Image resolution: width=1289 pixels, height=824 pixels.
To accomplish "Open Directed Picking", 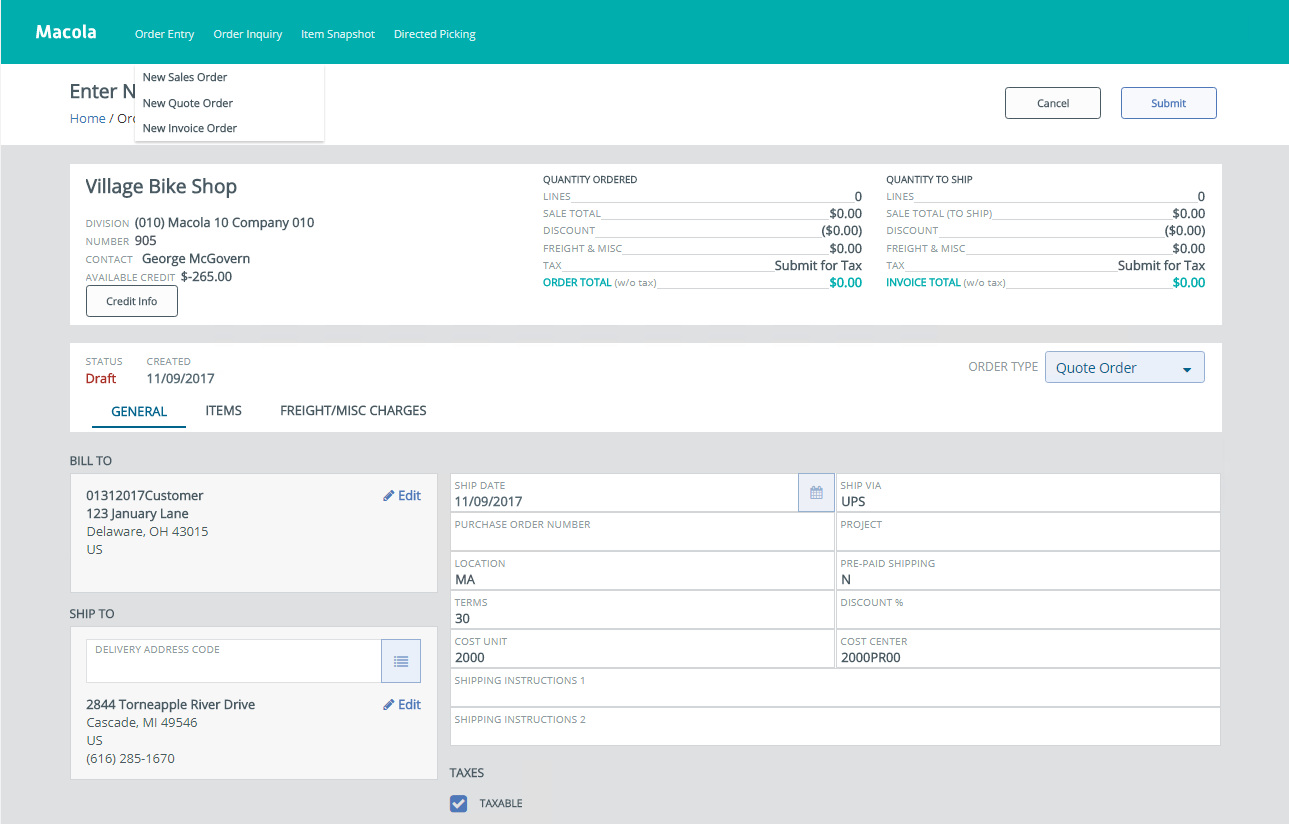I will (x=435, y=34).
